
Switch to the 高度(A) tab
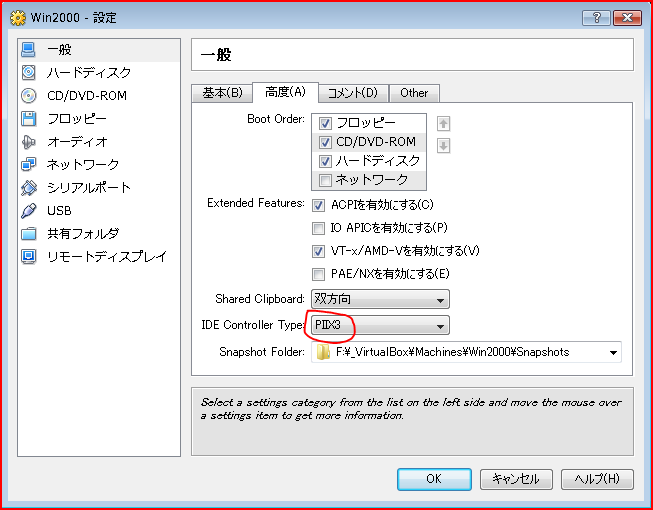coord(286,92)
